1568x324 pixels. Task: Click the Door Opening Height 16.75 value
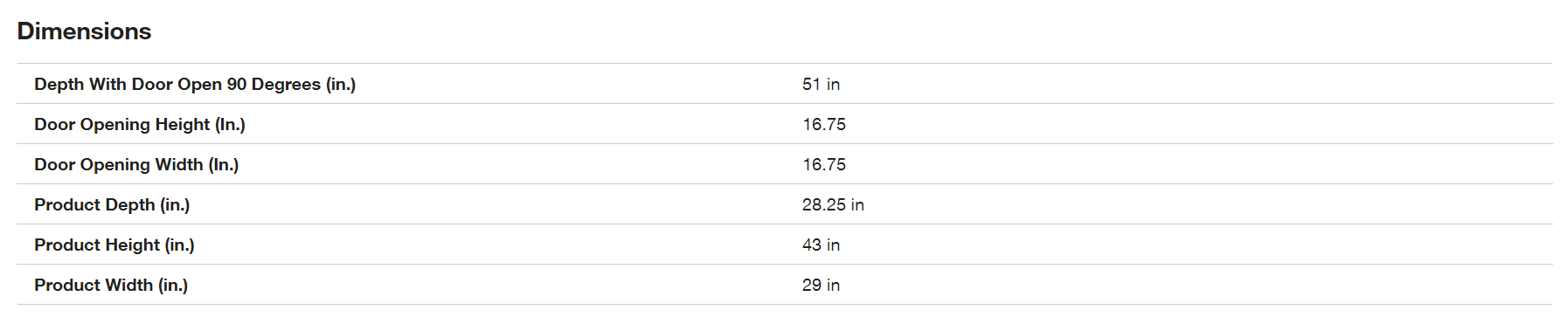[824, 125]
